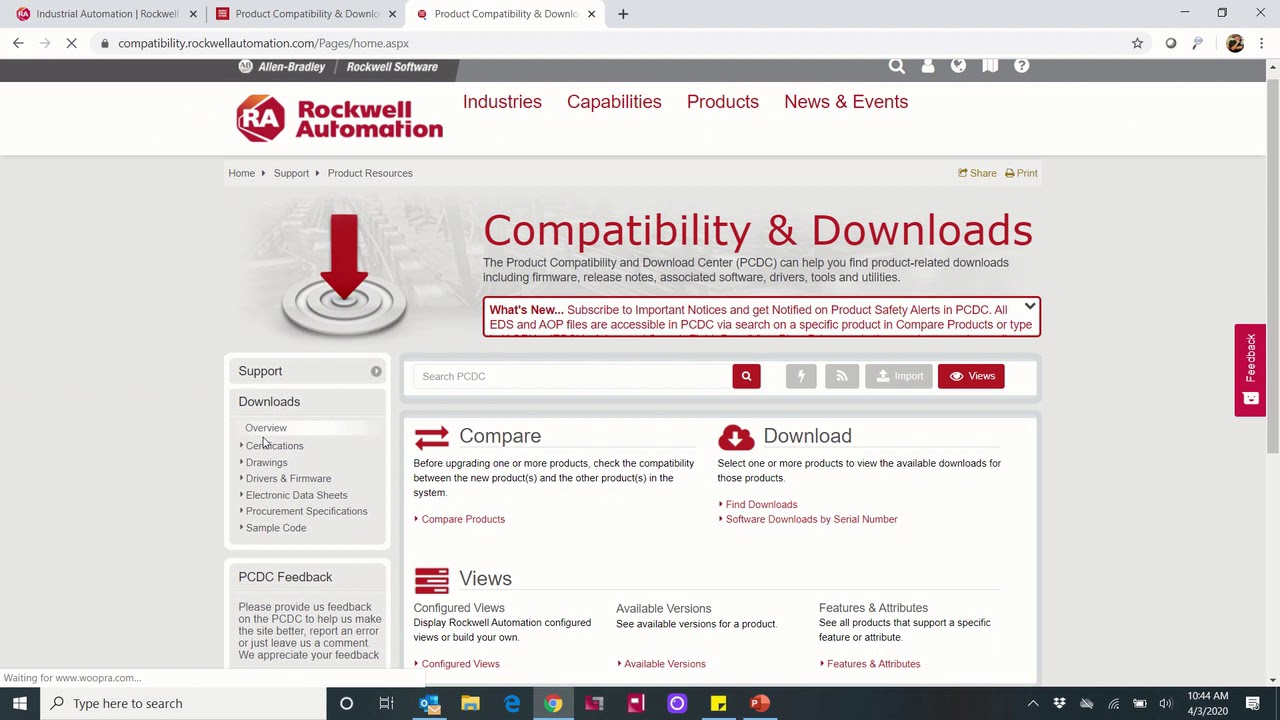The height and width of the screenshot is (720, 1280).
Task: Open the Capabilities menu
Action: 614,102
